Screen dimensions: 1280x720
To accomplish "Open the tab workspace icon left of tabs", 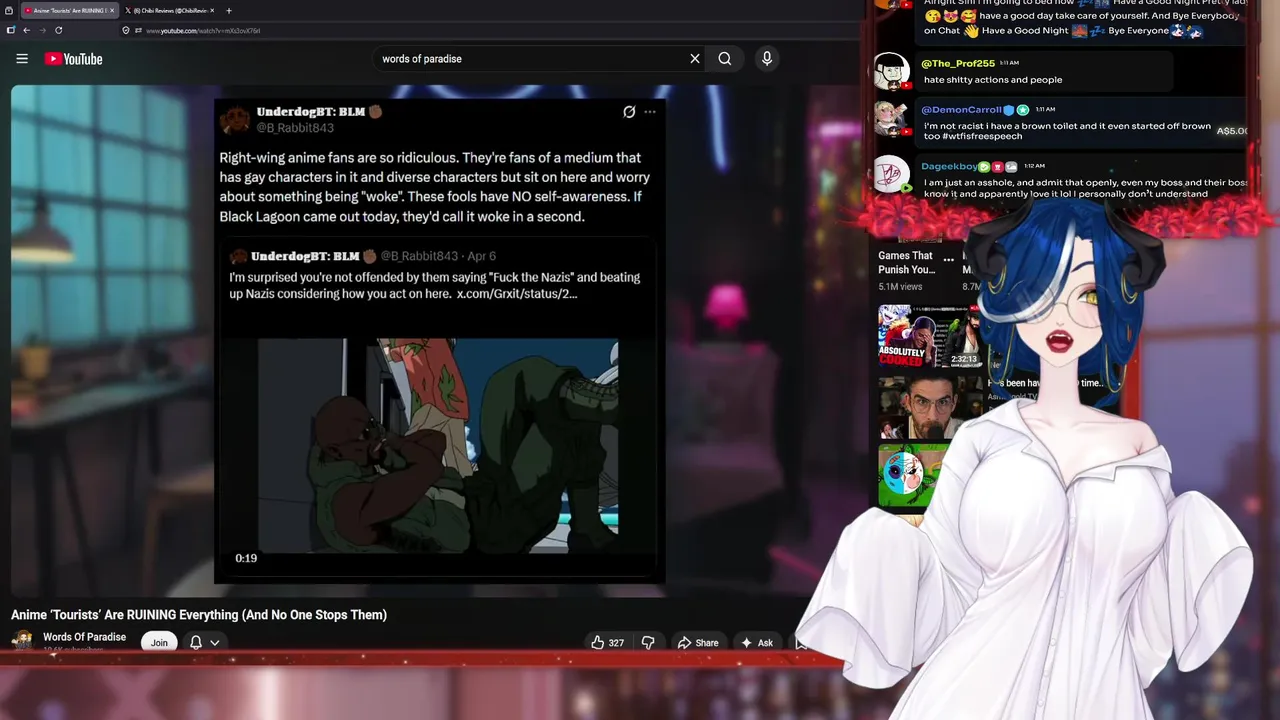I will click(10, 10).
